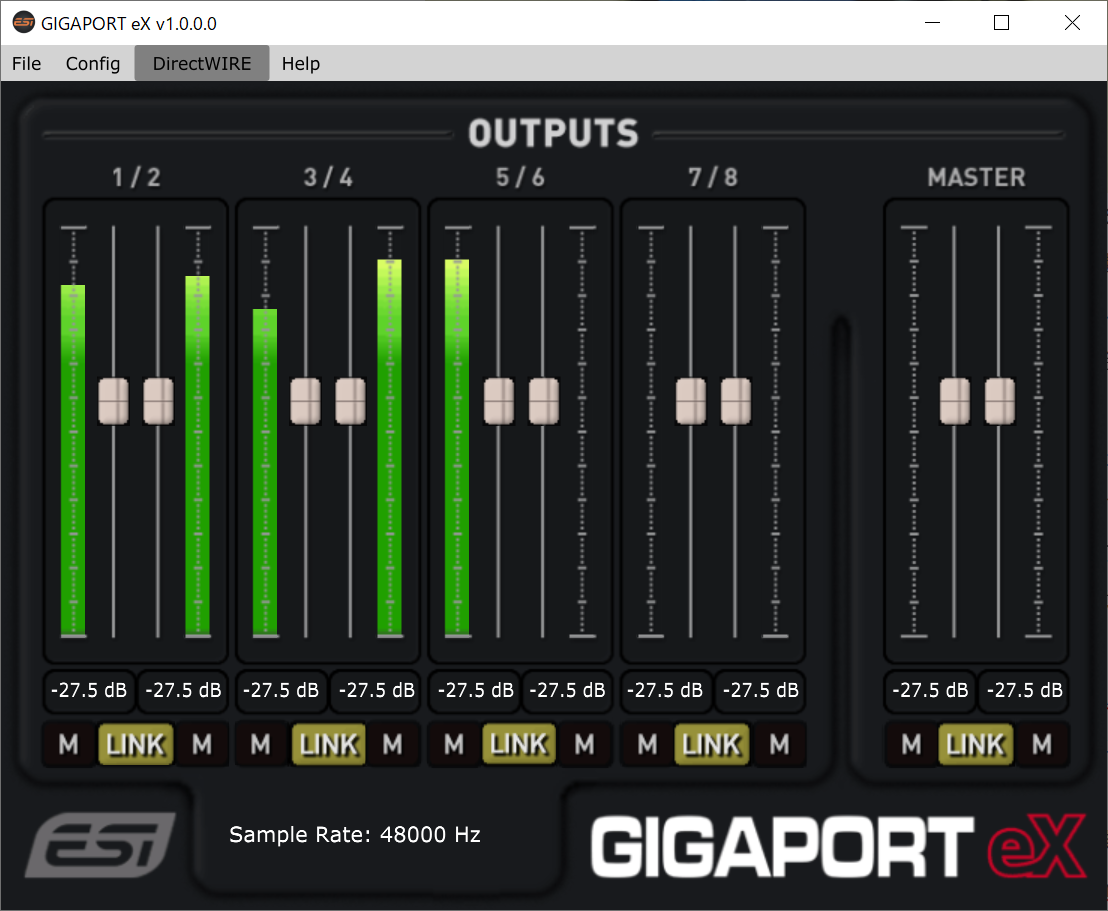Open the Config menu
1108x911 pixels.
click(x=93, y=64)
